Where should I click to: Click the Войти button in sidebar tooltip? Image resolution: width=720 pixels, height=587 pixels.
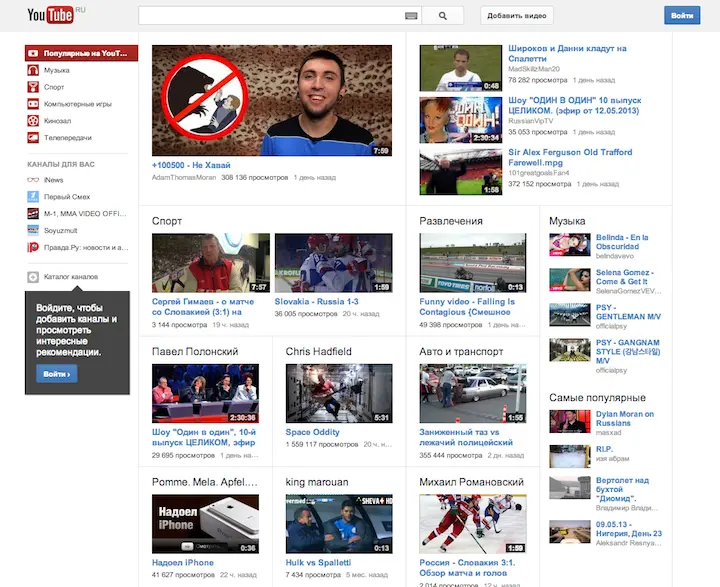[x=56, y=374]
